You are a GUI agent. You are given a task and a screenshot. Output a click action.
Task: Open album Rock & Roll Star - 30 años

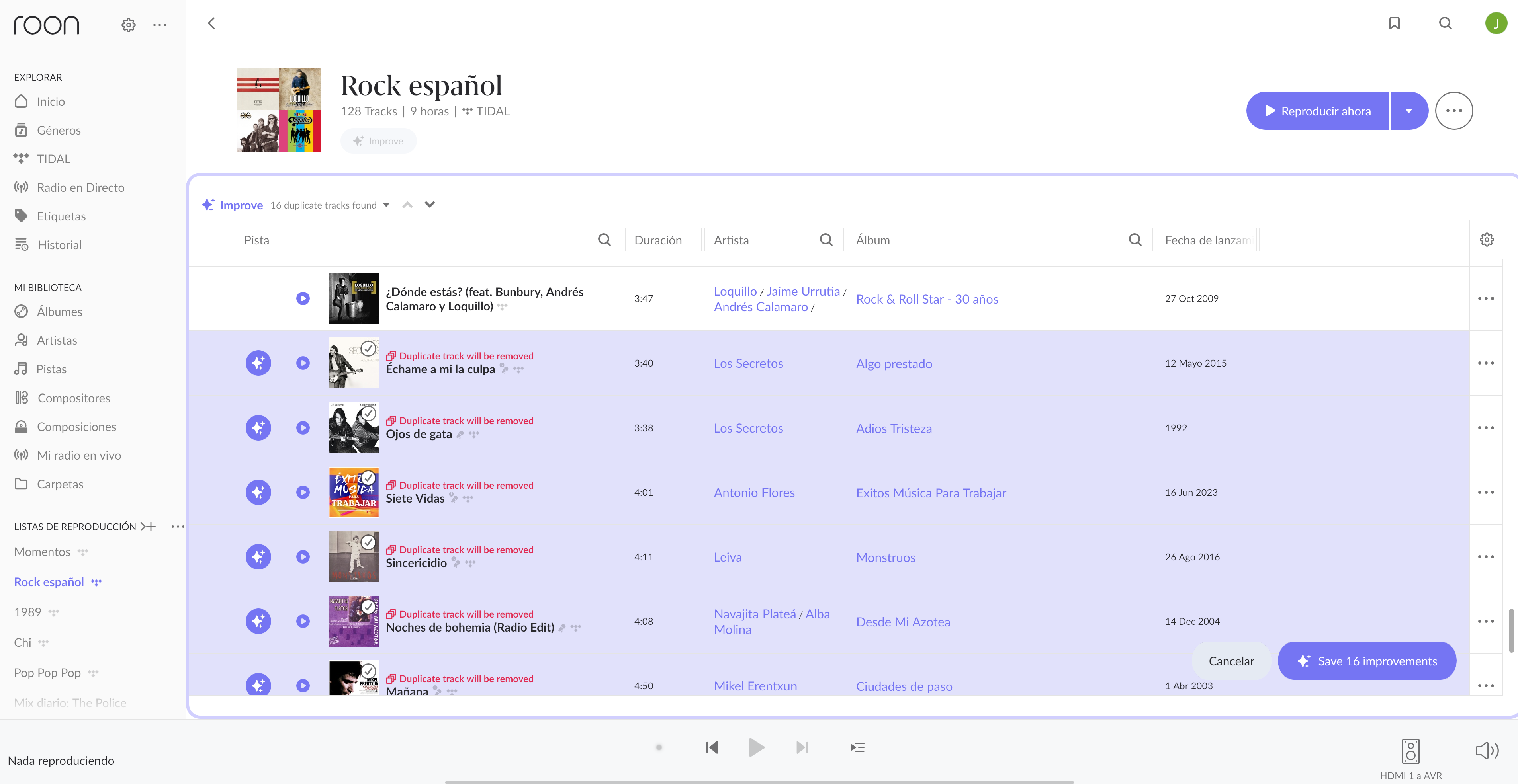pos(927,299)
